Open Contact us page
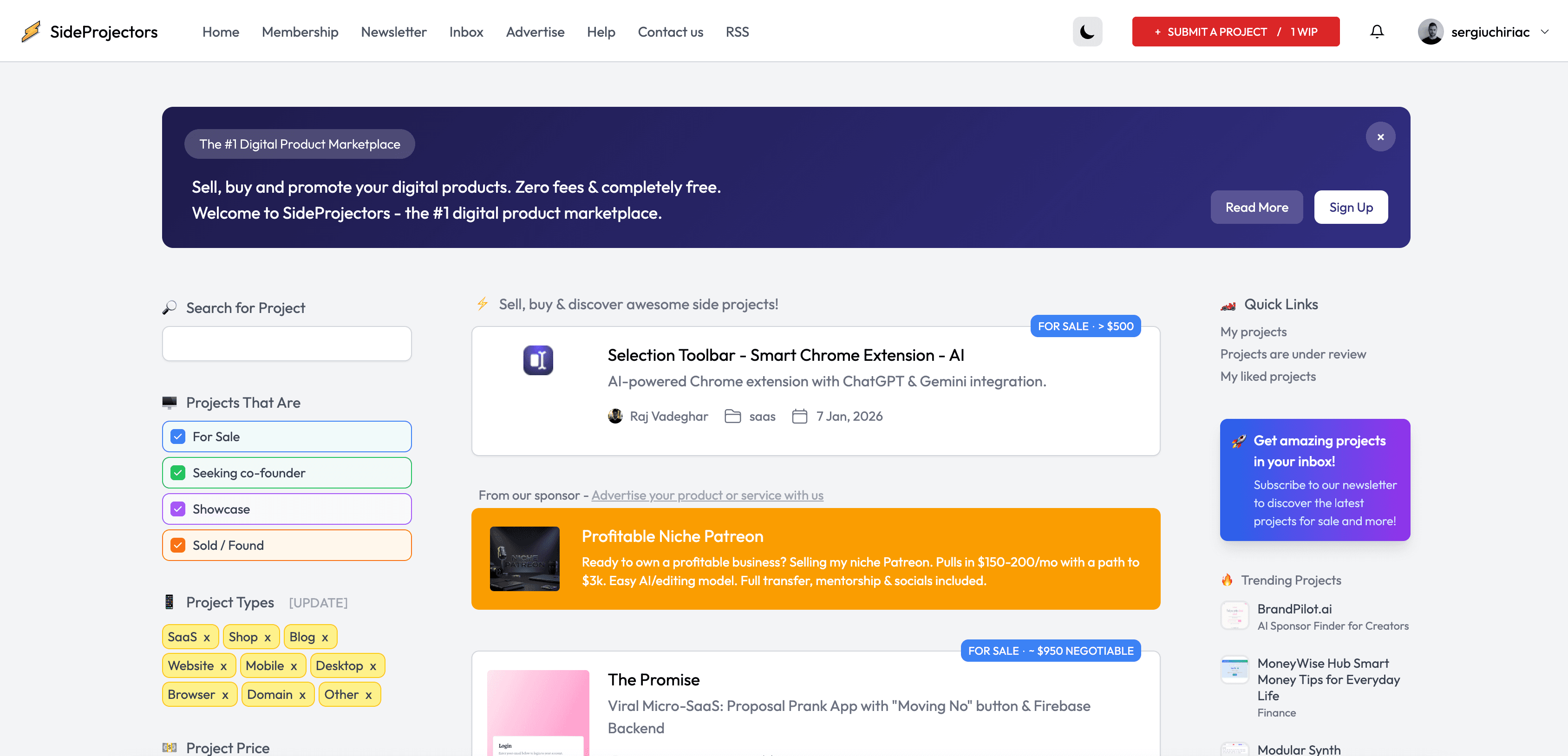This screenshot has height=756, width=1568. click(x=670, y=32)
